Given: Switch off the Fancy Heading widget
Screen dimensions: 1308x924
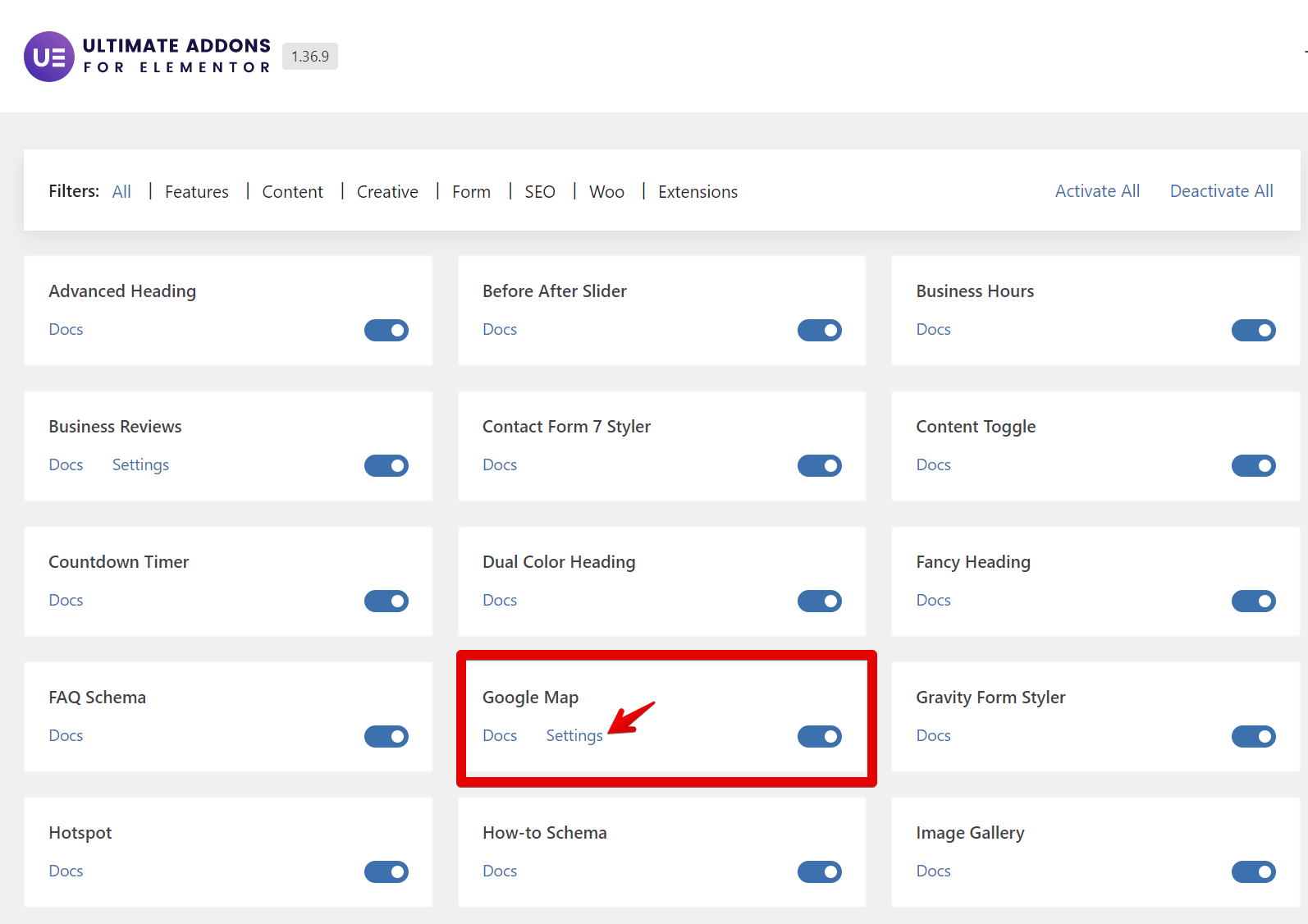Looking at the screenshot, I should [x=1254, y=601].
